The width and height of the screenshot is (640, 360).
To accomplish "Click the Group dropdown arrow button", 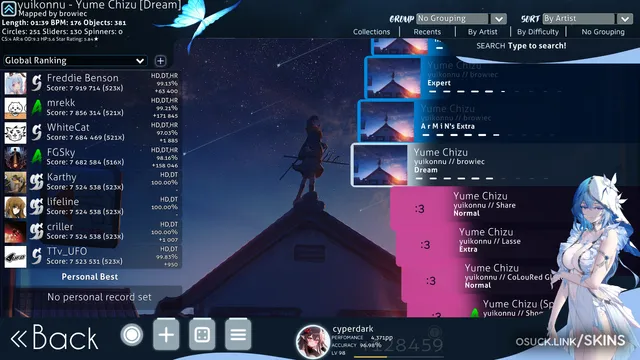I will pos(499,19).
